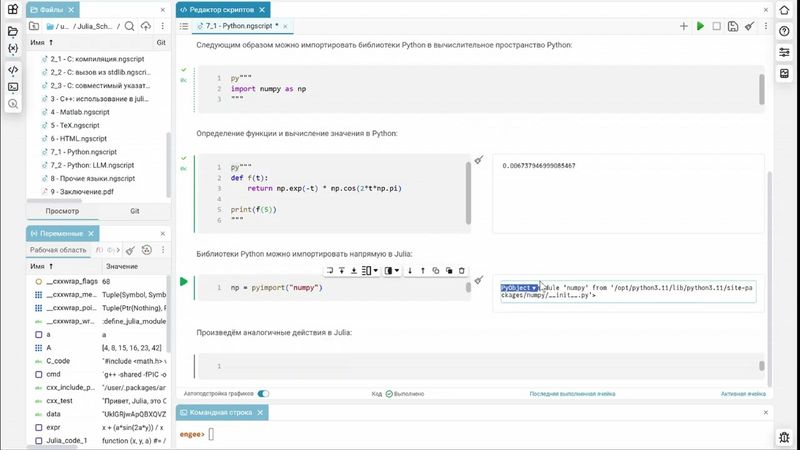800x450 pixels.
Task: Open the command line terminal sidebar icon
Action: (13, 87)
